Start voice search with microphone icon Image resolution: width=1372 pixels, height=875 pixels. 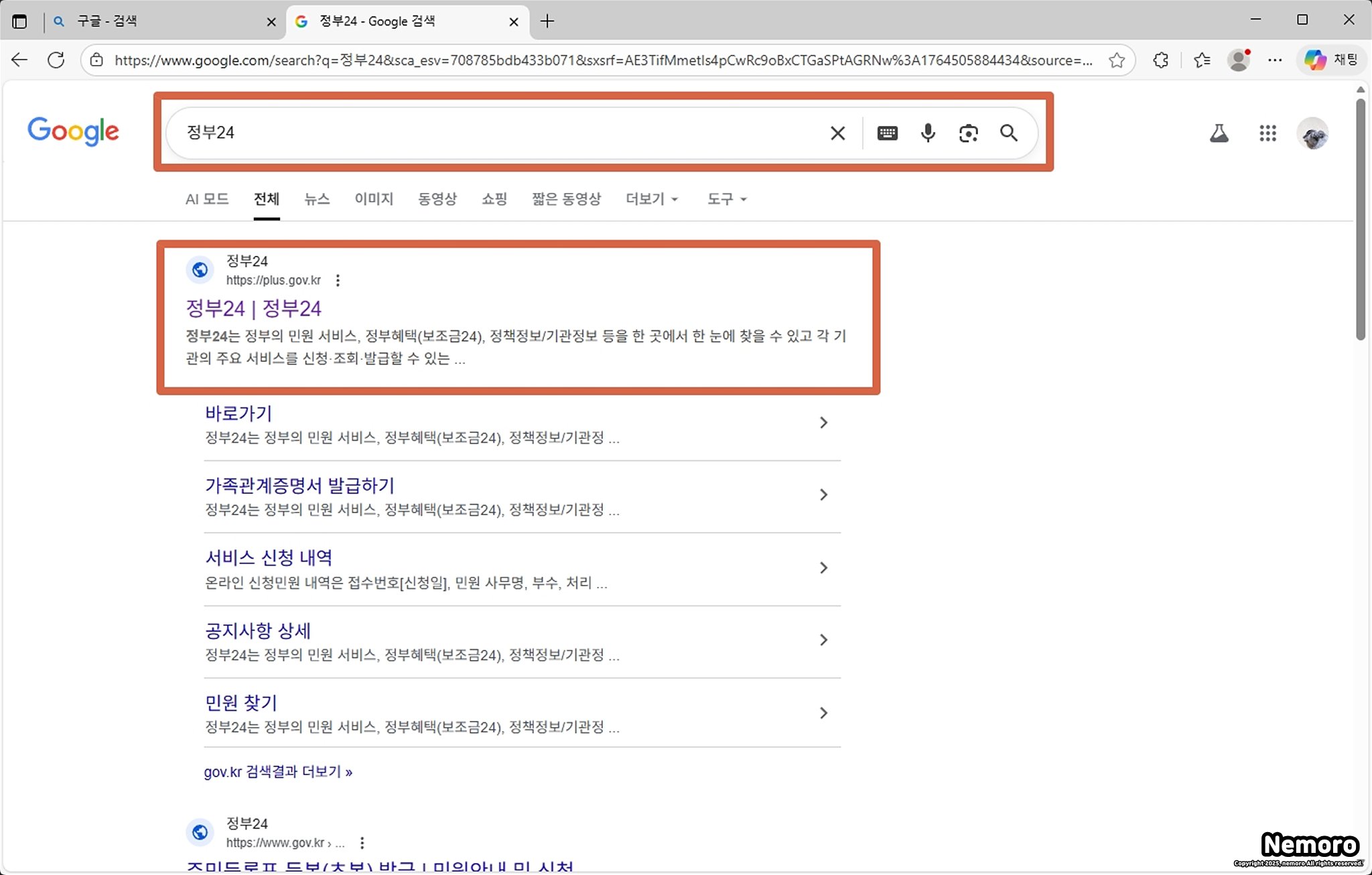click(928, 133)
